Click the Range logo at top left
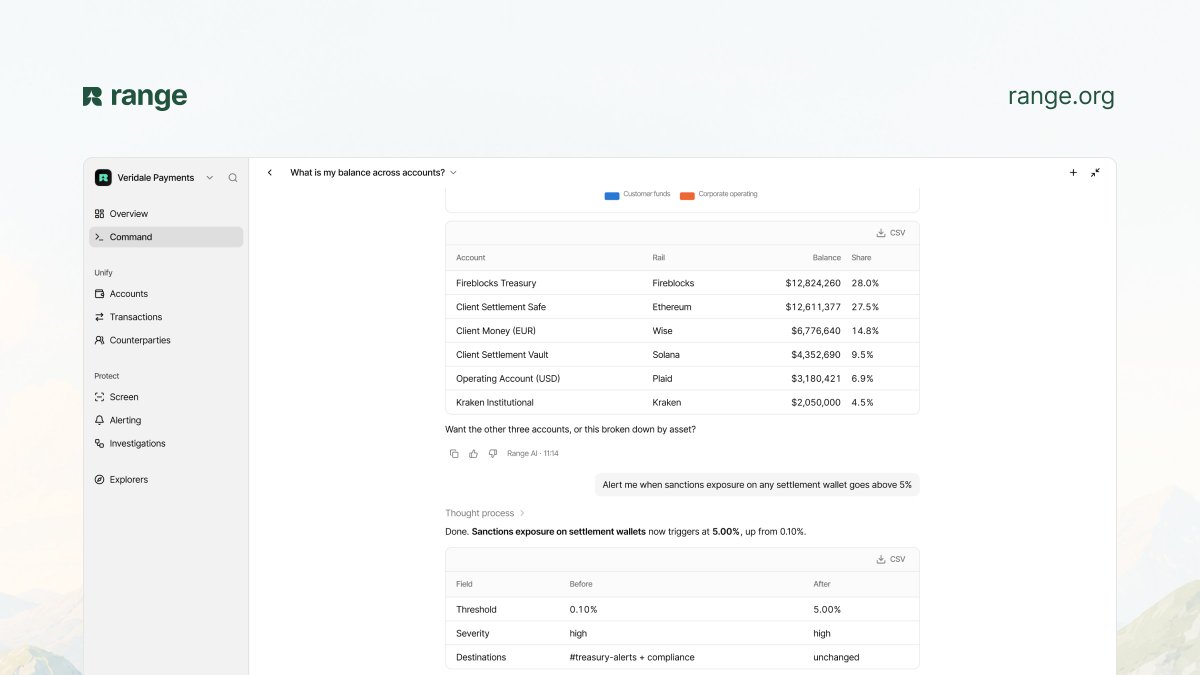 (135, 97)
